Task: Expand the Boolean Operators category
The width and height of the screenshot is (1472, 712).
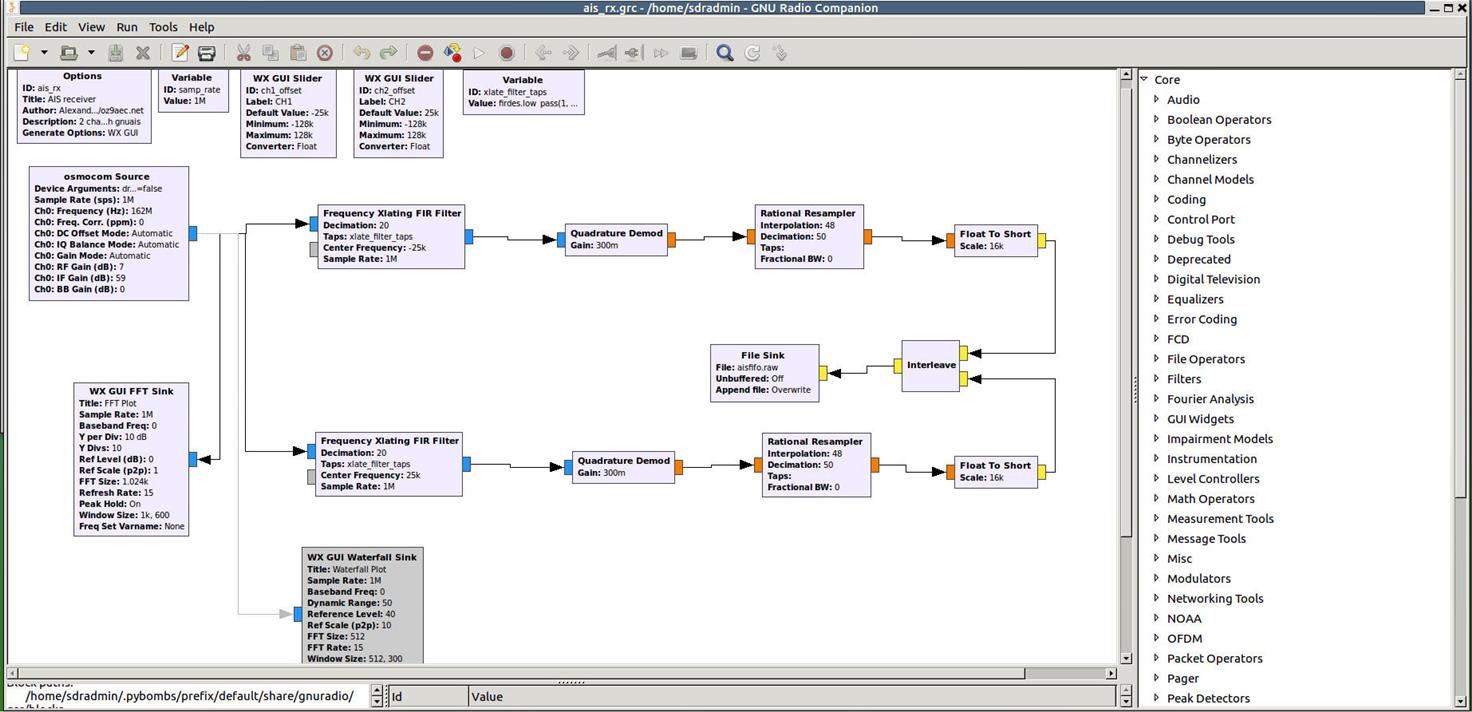Action: click(x=1157, y=119)
